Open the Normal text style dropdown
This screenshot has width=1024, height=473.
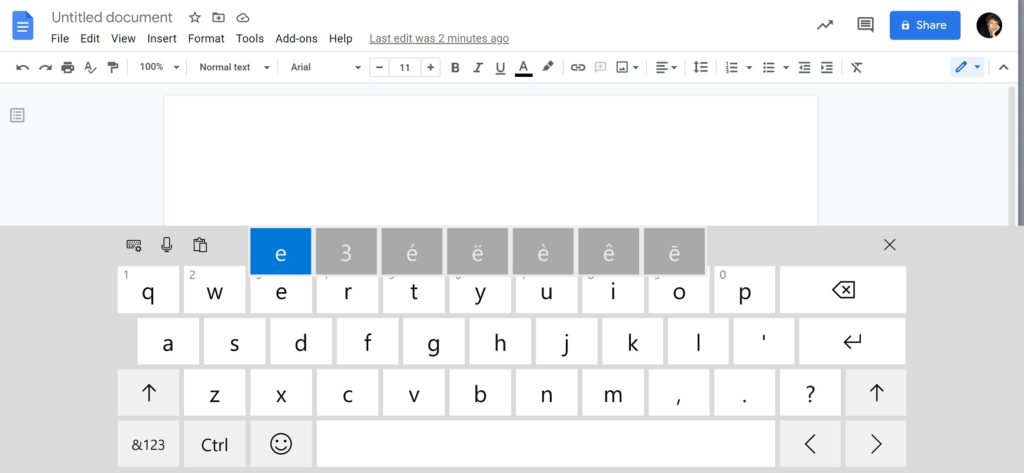tap(234, 67)
